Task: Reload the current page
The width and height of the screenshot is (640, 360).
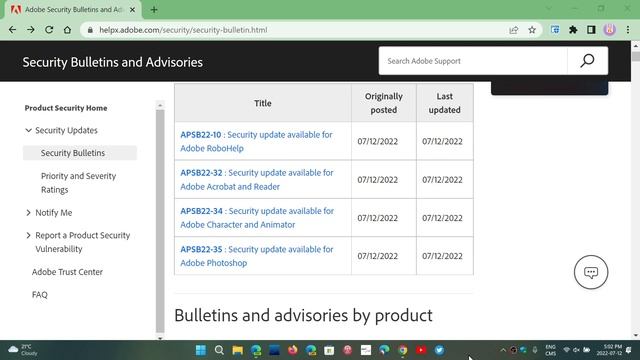Action: pos(49,30)
